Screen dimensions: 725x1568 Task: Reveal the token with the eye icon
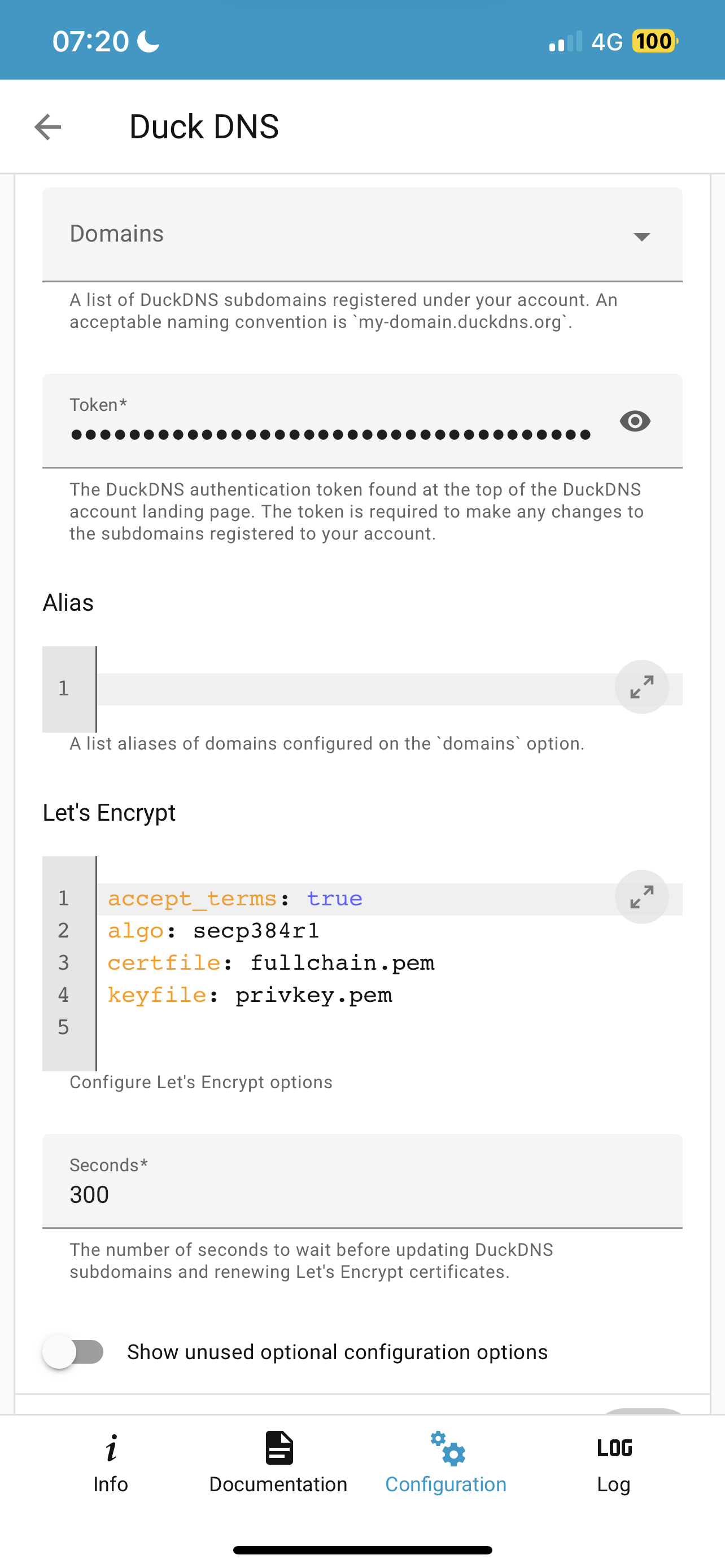(x=635, y=421)
